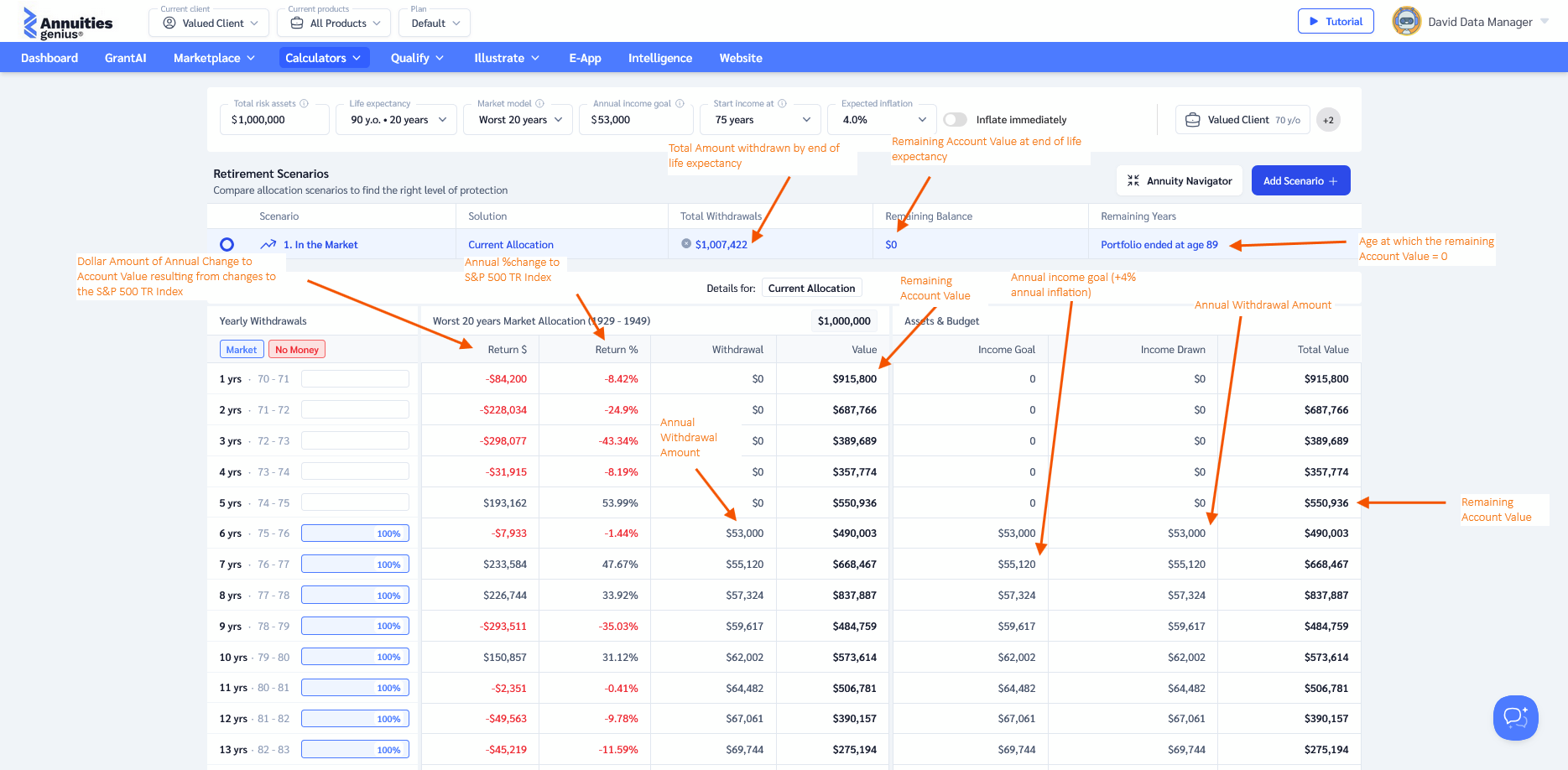Show info for Market model
This screenshot has width=1568, height=770.
[x=539, y=103]
